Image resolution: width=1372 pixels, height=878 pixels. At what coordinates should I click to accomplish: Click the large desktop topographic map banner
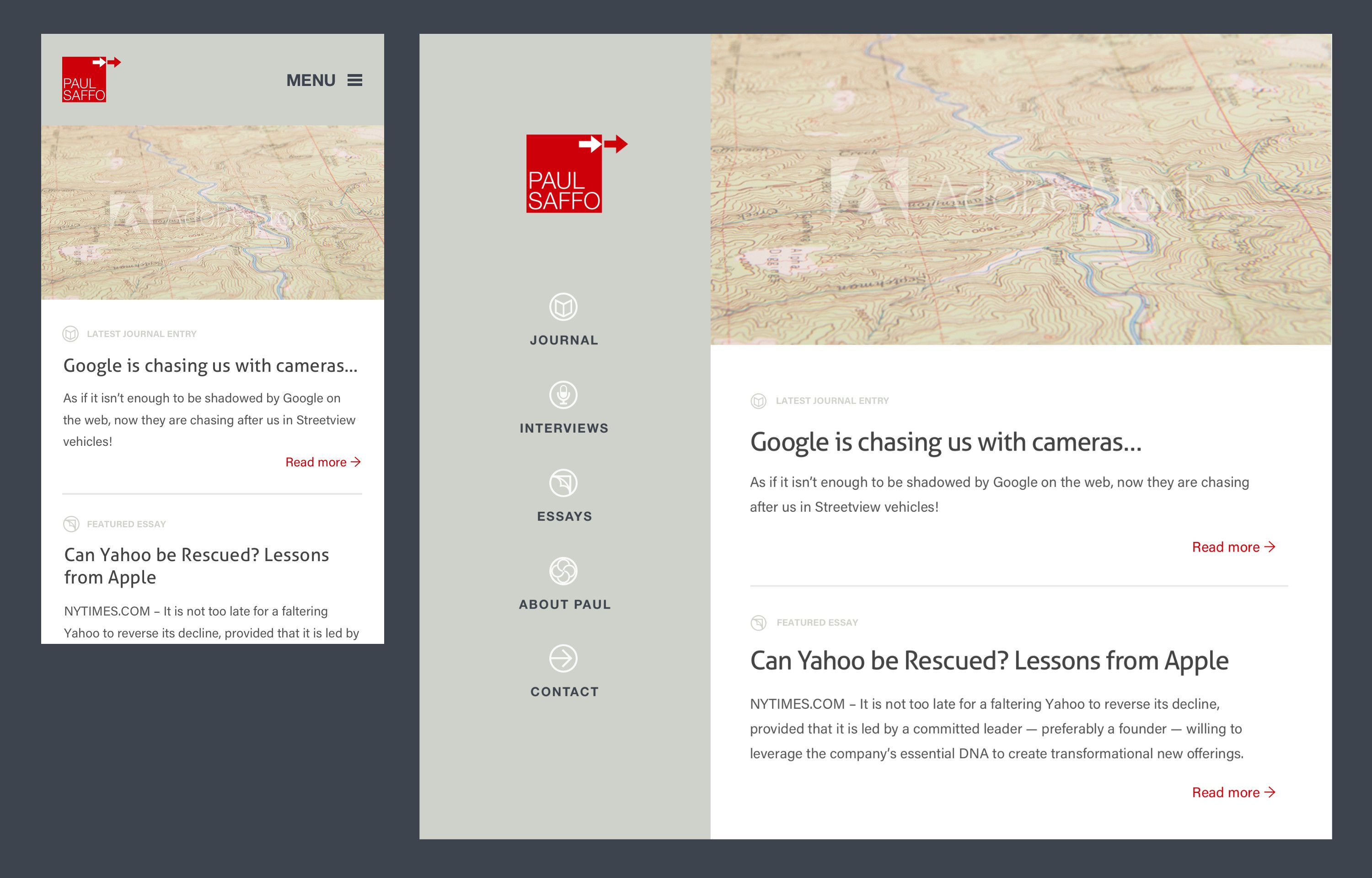1020,189
